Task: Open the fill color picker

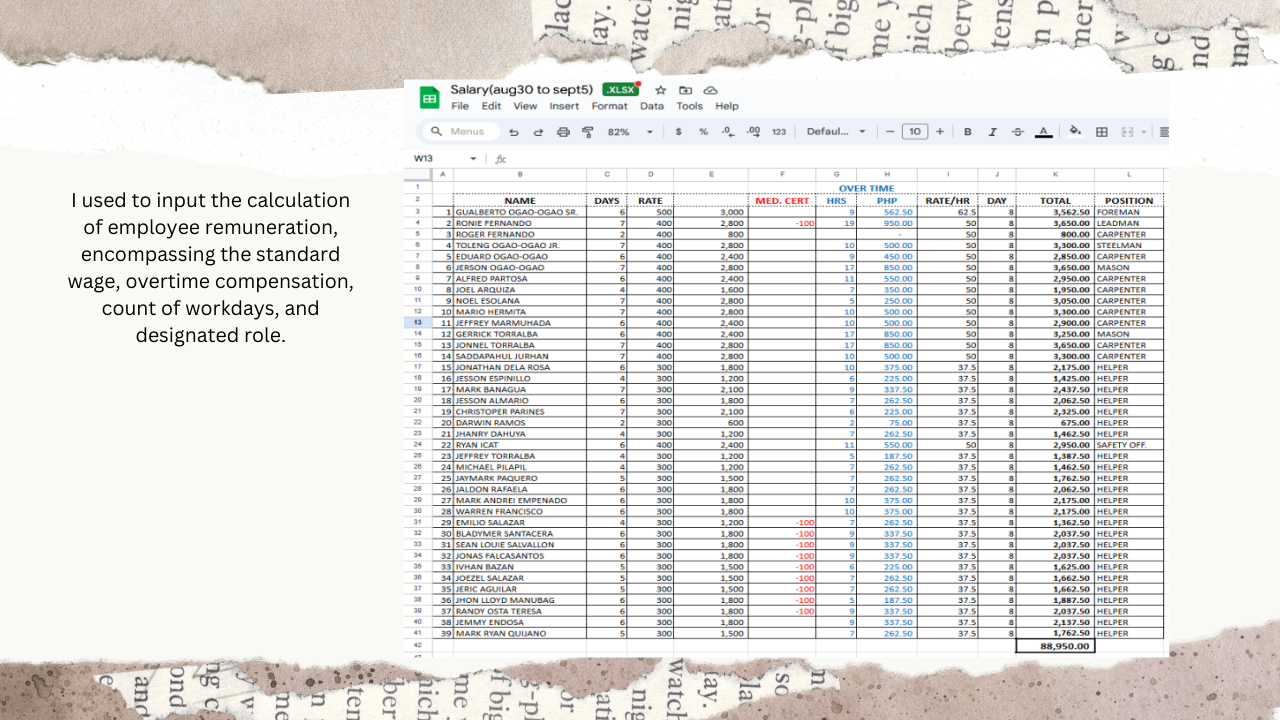Action: (1075, 132)
